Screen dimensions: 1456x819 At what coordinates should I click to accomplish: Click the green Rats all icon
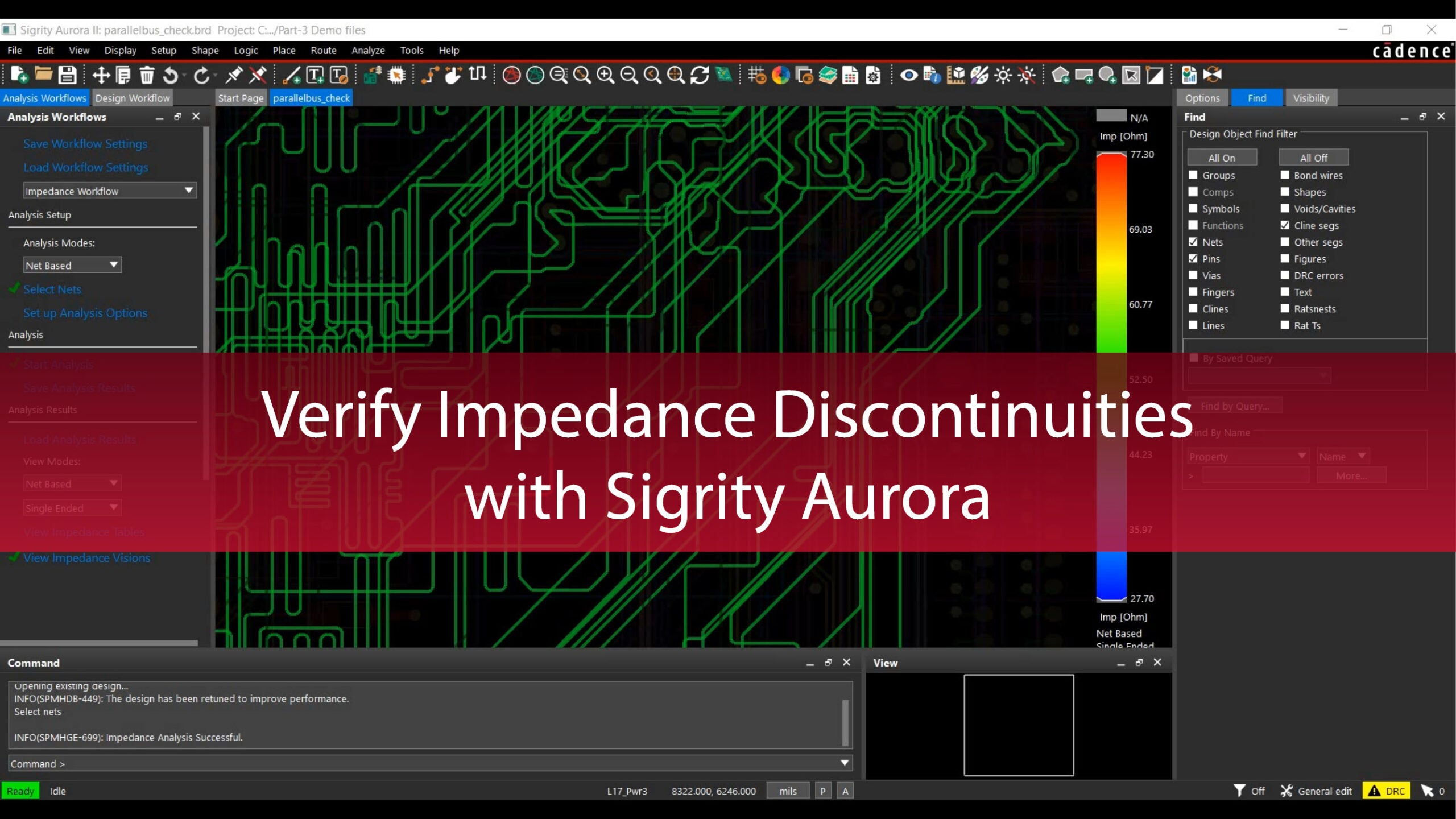[x=535, y=75]
